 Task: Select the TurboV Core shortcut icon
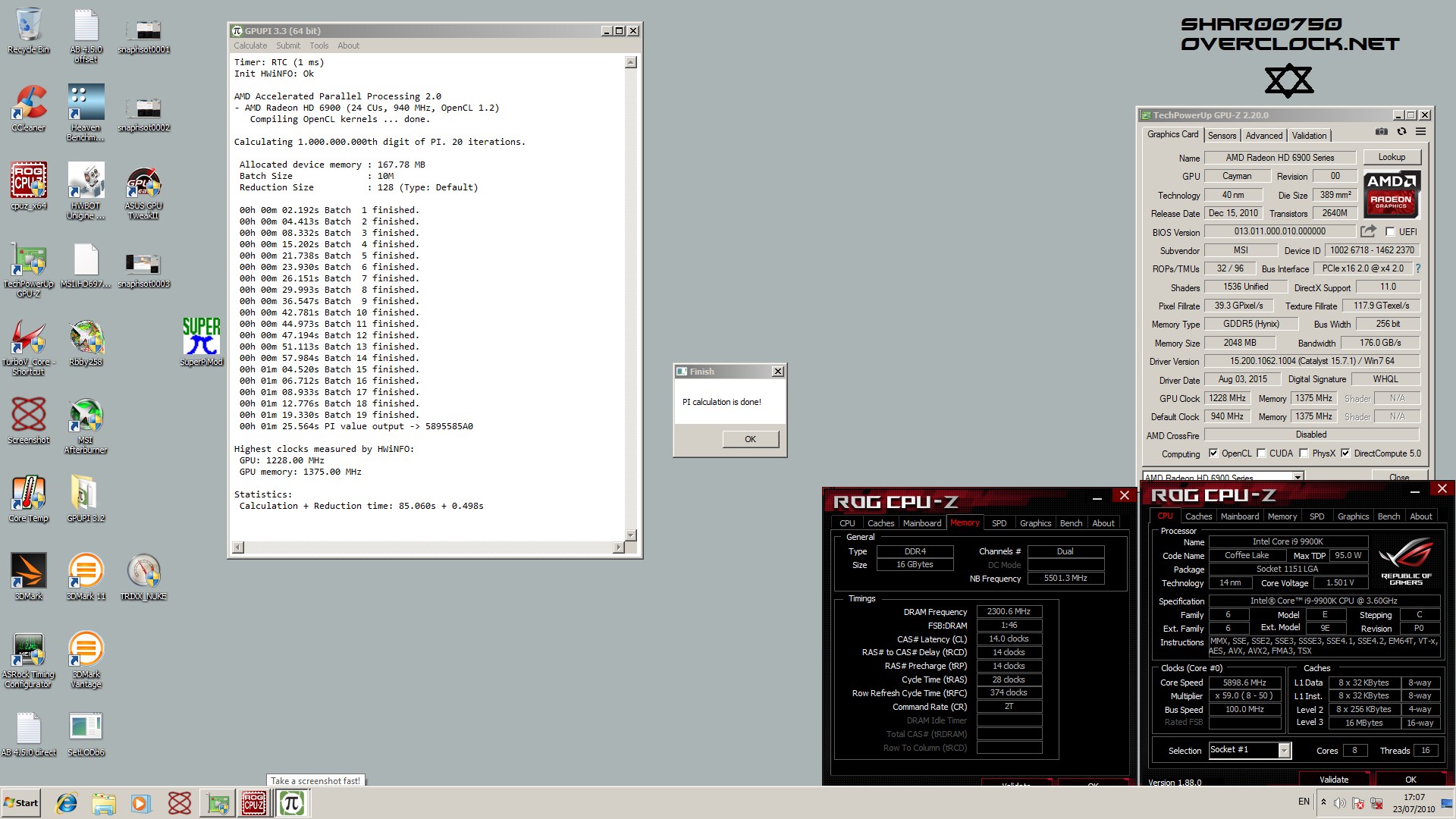28,348
